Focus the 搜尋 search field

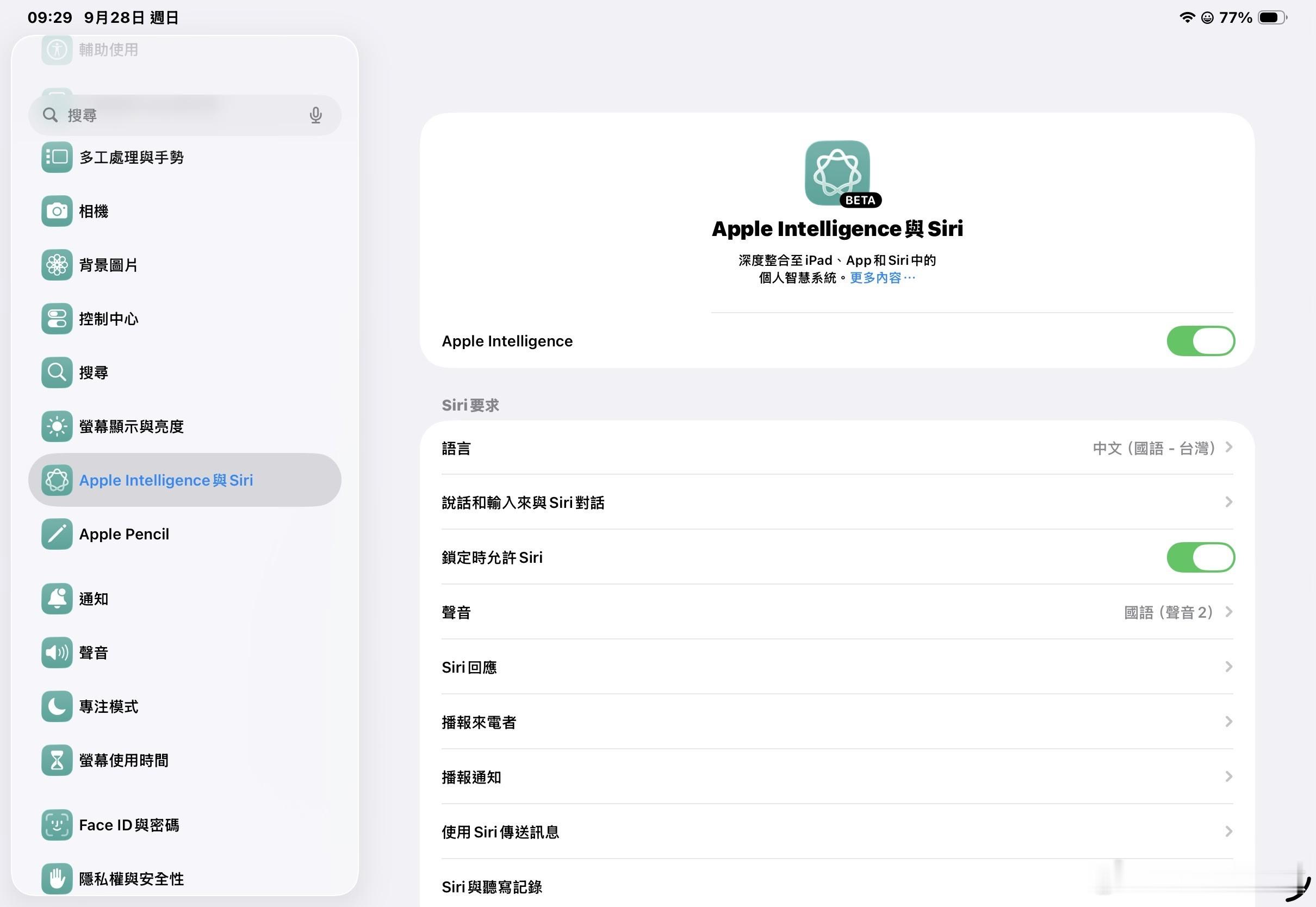(x=185, y=115)
